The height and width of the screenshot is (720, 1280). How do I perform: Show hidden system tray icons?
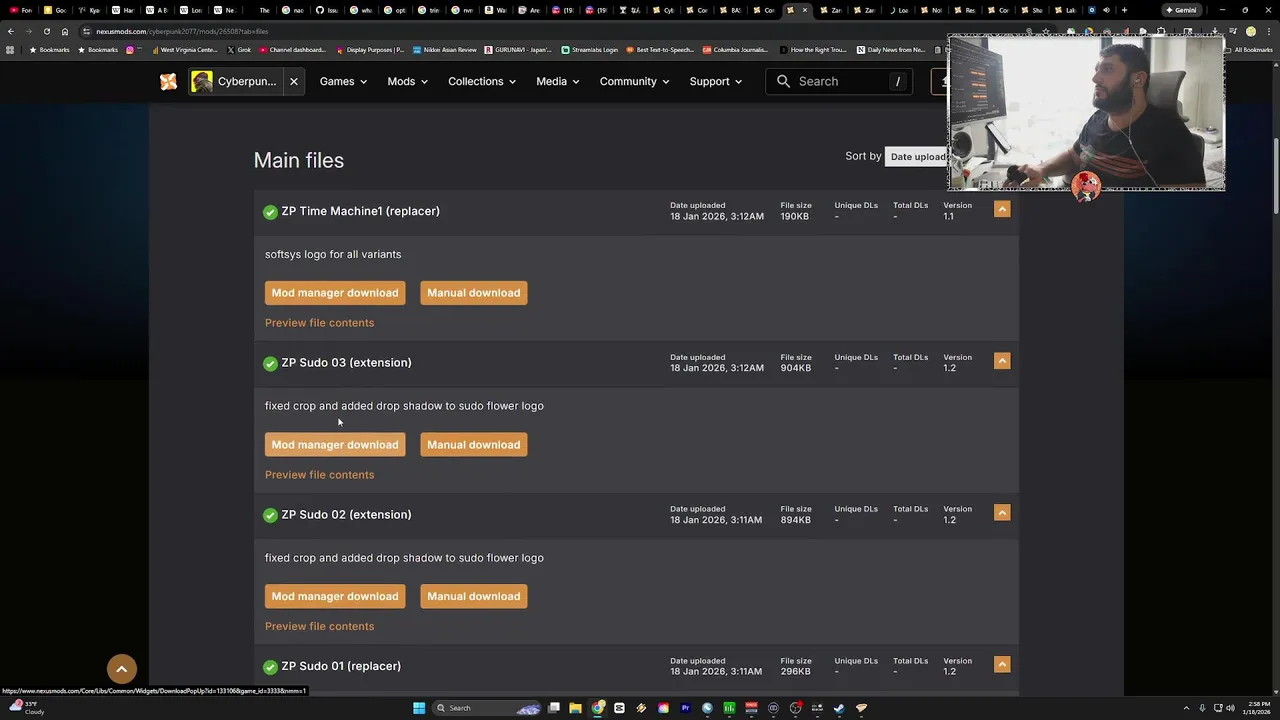coord(1186,708)
